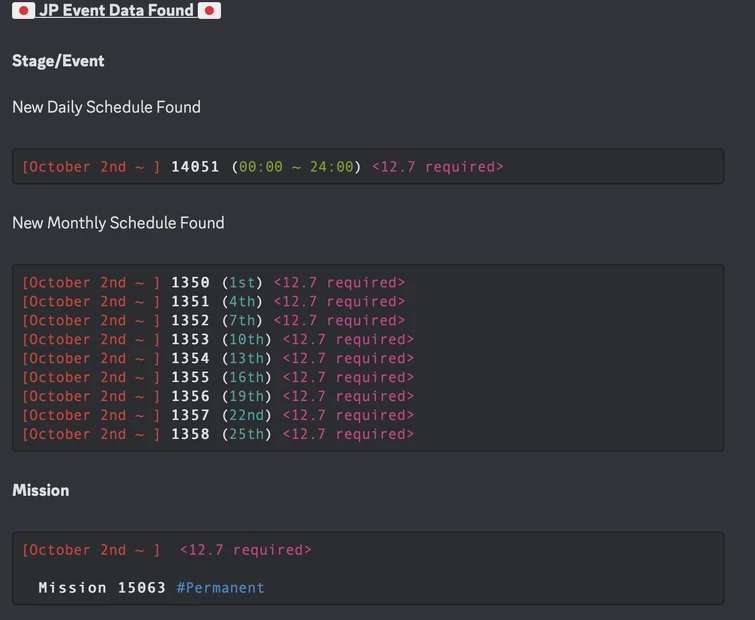This screenshot has width=755, height=620.
Task: Select the 1358 (25th) monthly schedule entry
Action: tap(190, 435)
